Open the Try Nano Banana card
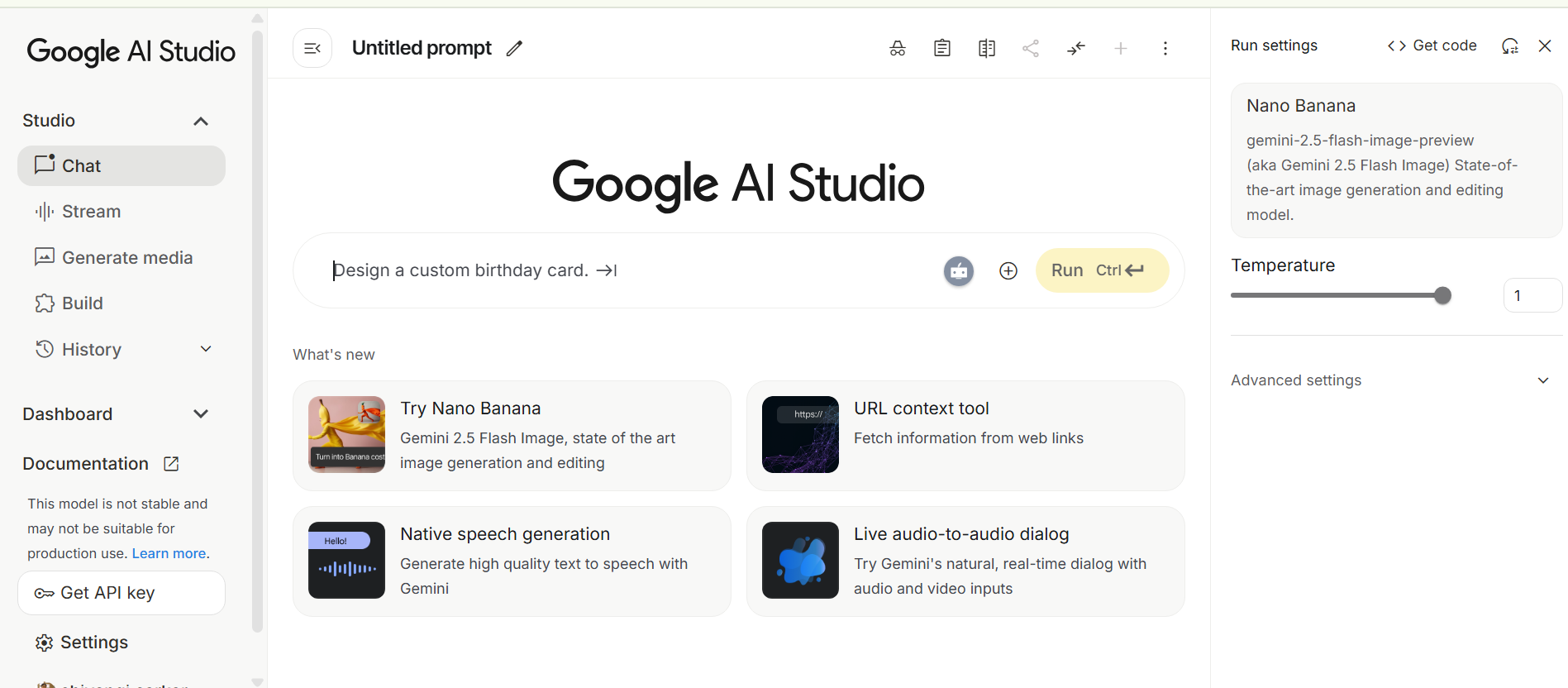 click(x=512, y=435)
